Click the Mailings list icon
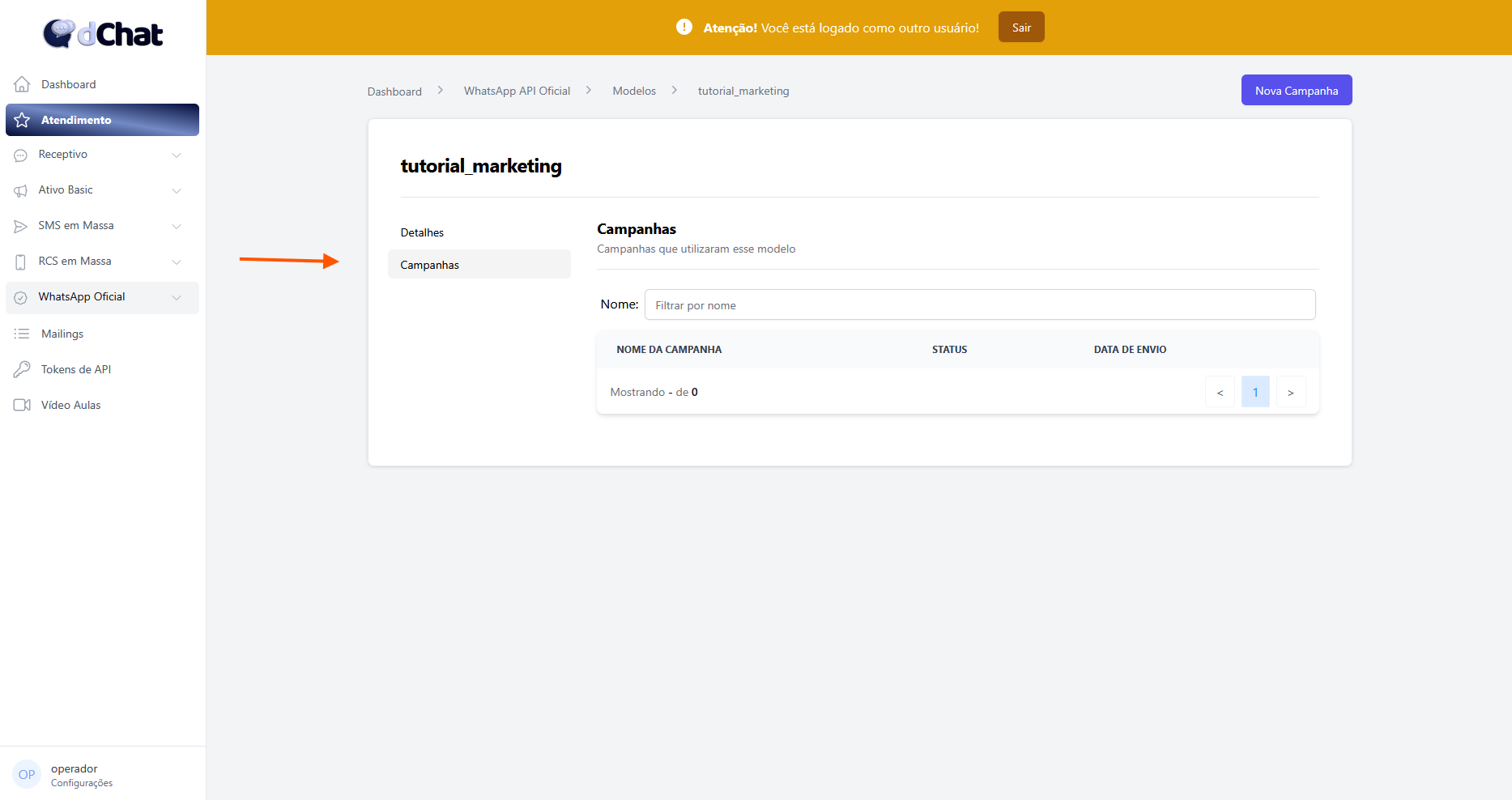Screen dimensions: 1512x800 click(x=22, y=334)
